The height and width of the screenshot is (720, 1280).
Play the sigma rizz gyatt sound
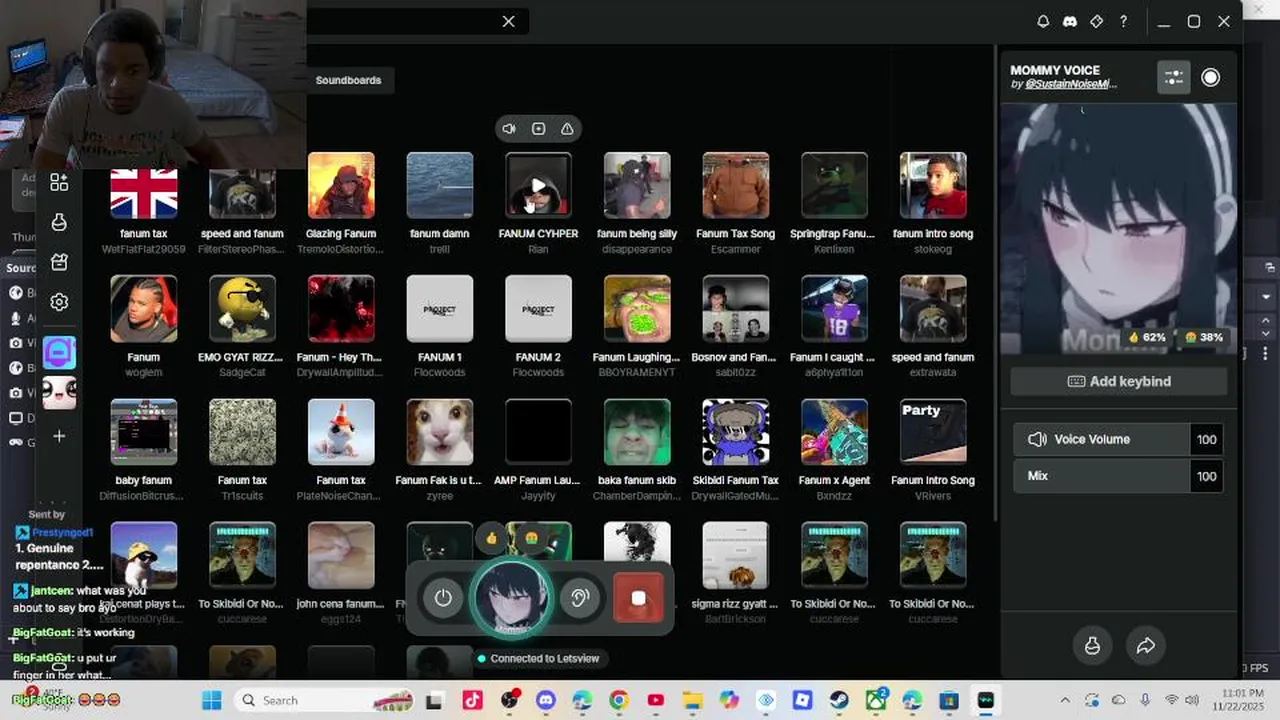(x=735, y=555)
